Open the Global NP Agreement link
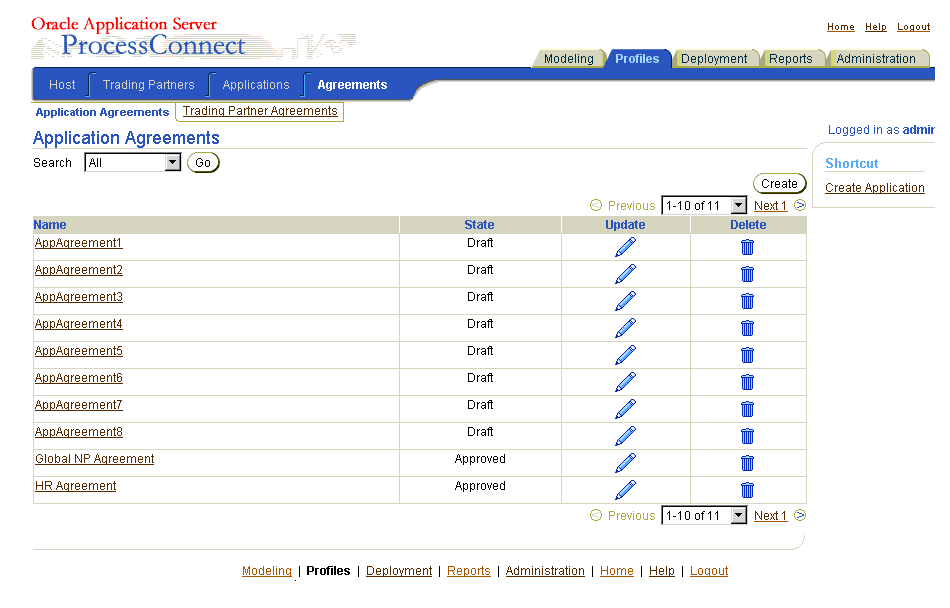The height and width of the screenshot is (608, 950). (x=95, y=459)
